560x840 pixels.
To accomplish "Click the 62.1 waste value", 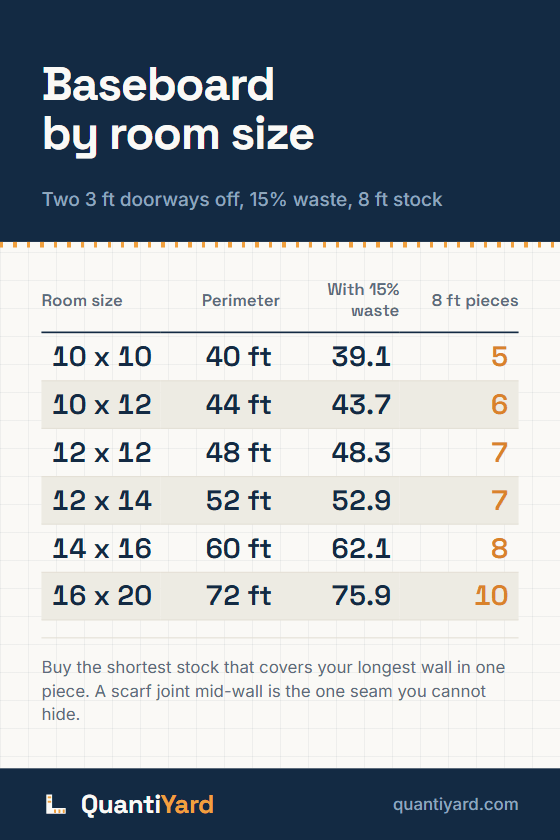I will [x=361, y=548].
